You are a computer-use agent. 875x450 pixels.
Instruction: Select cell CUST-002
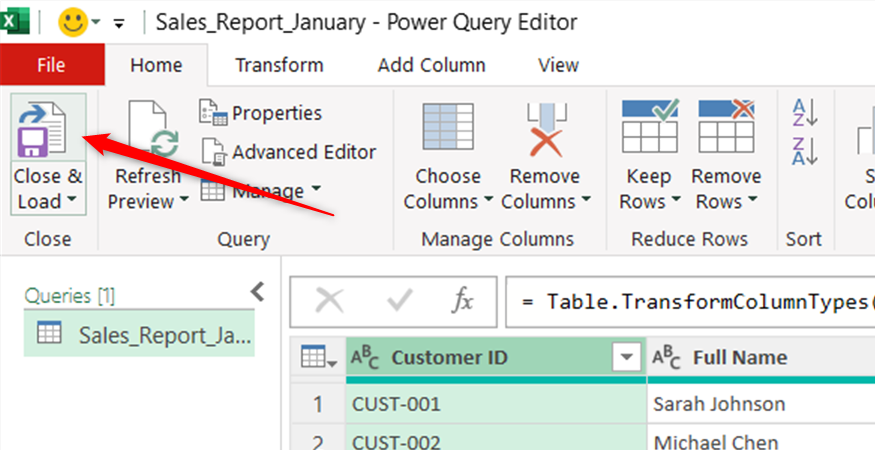[x=496, y=438]
